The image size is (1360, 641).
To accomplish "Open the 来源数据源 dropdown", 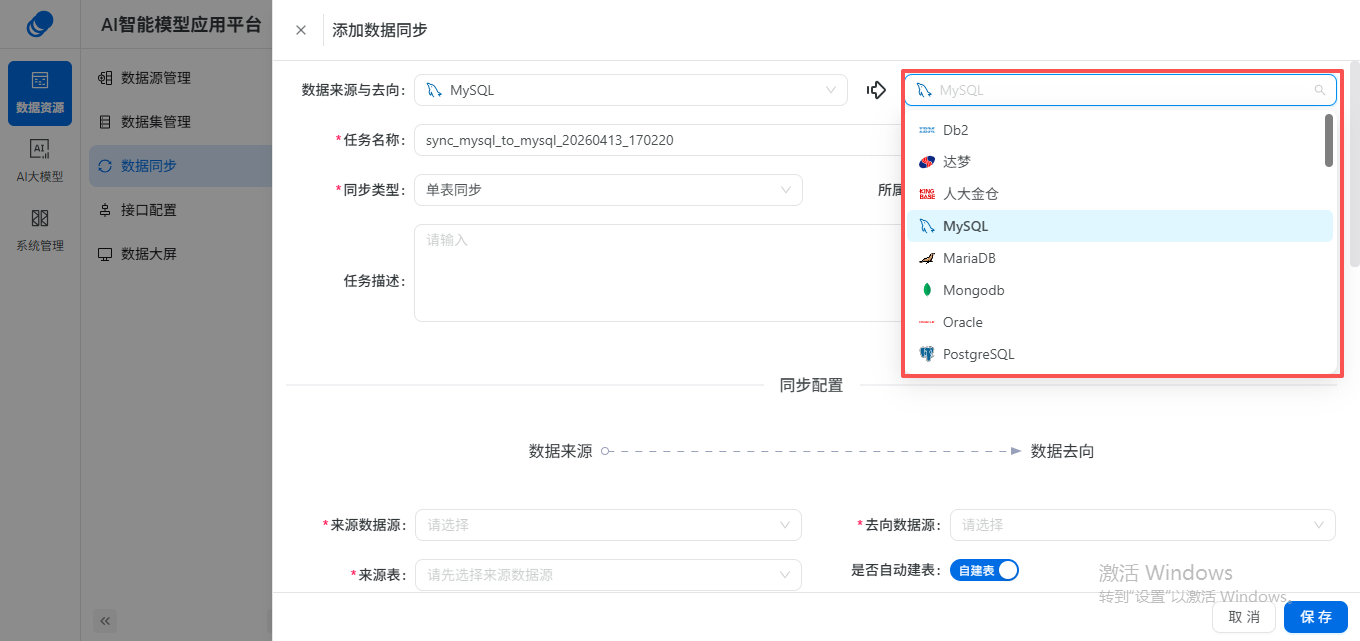I will [x=608, y=525].
